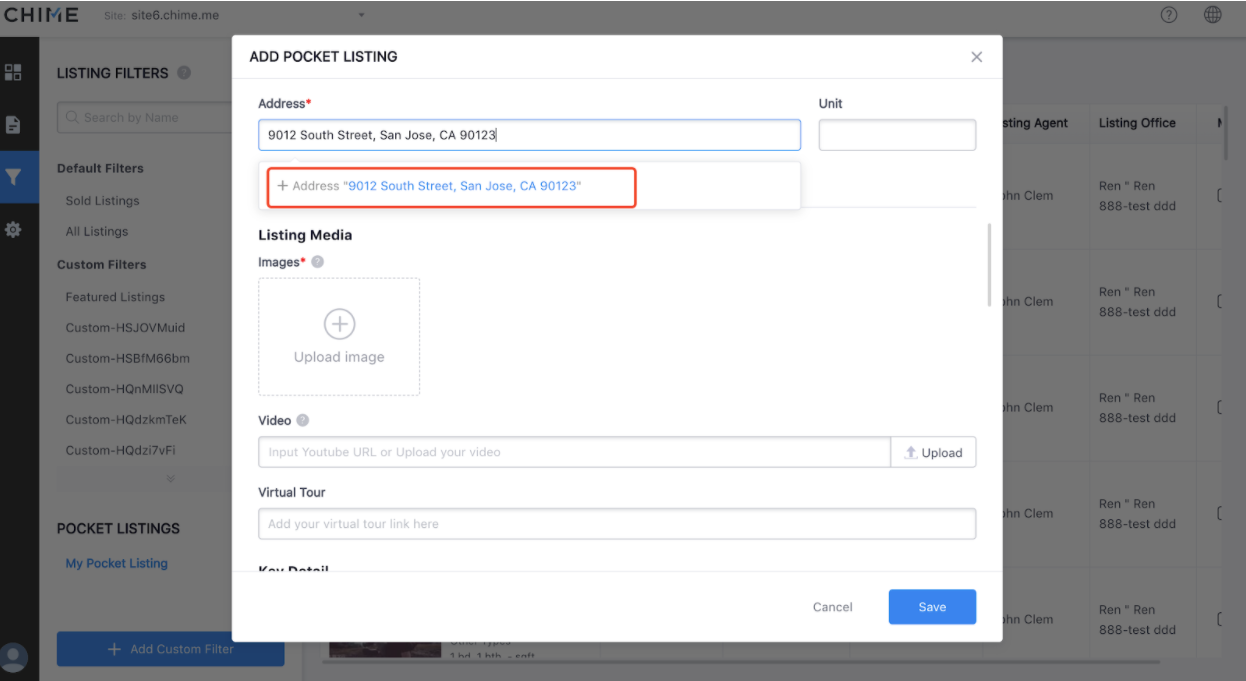
Task: Click the Chime logo
Action: tap(42, 15)
